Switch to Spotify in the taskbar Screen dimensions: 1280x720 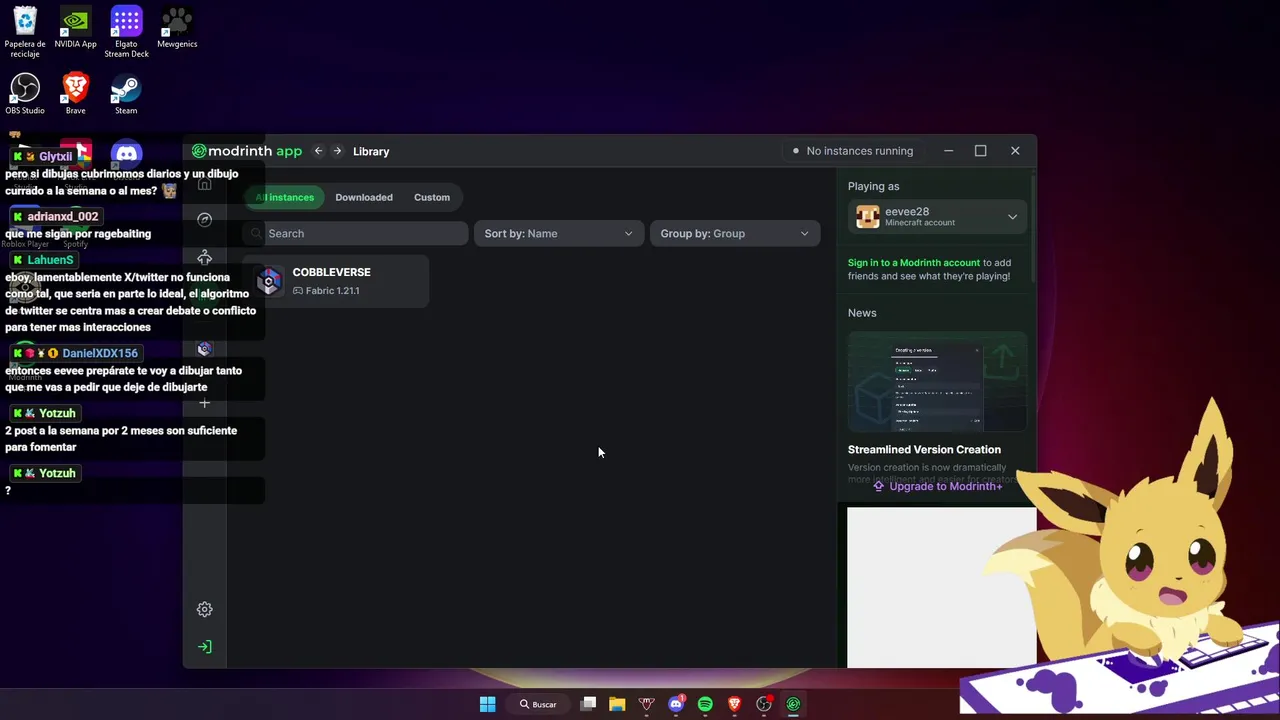[x=705, y=704]
